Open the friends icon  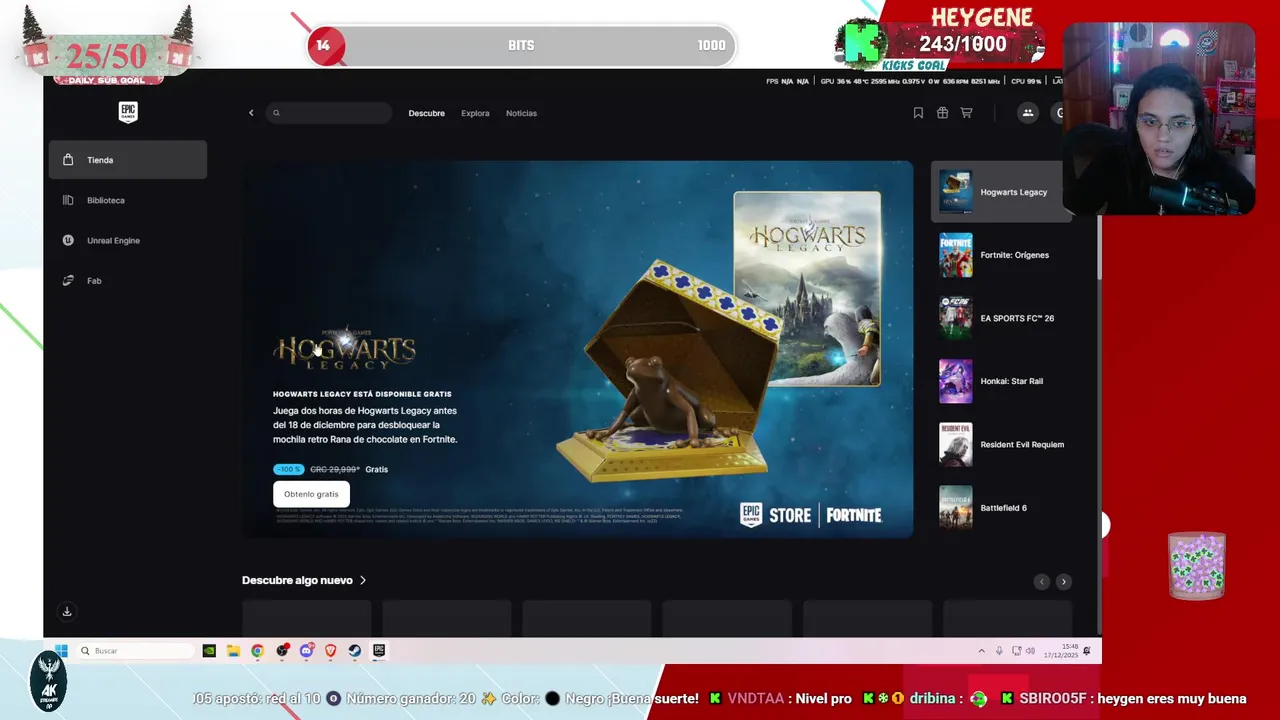click(1027, 113)
